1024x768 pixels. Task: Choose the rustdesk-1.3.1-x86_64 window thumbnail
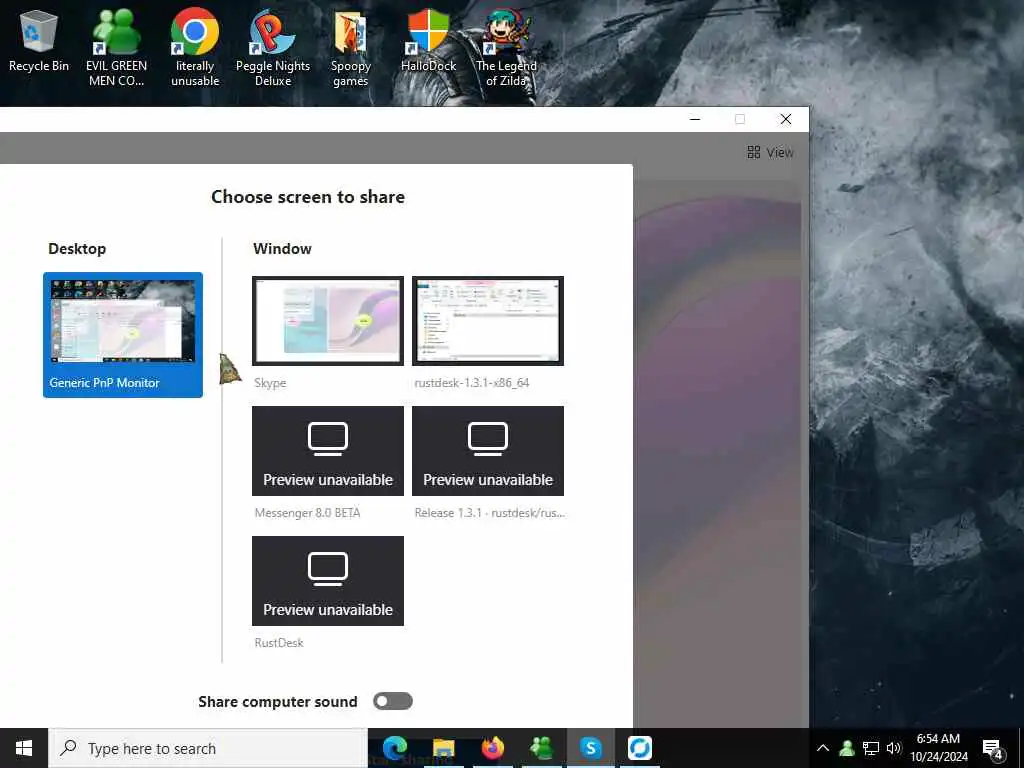488,321
